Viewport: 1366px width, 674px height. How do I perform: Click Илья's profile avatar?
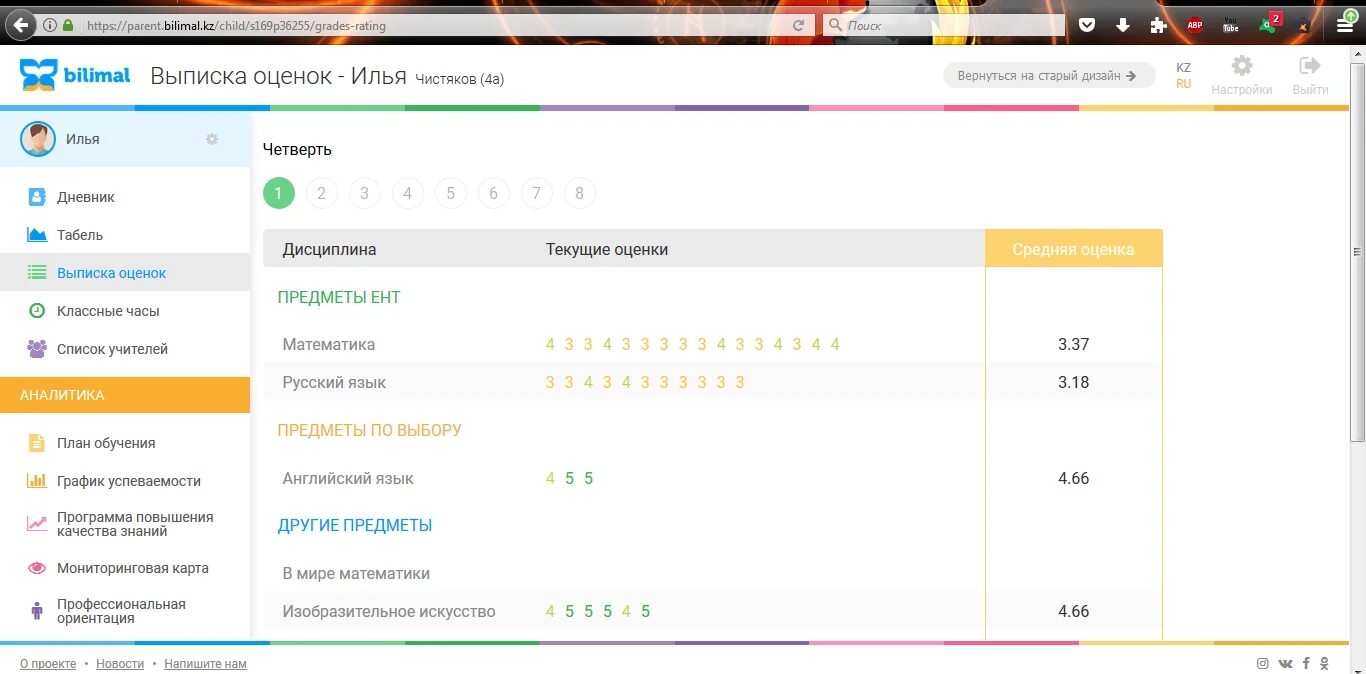coord(38,139)
